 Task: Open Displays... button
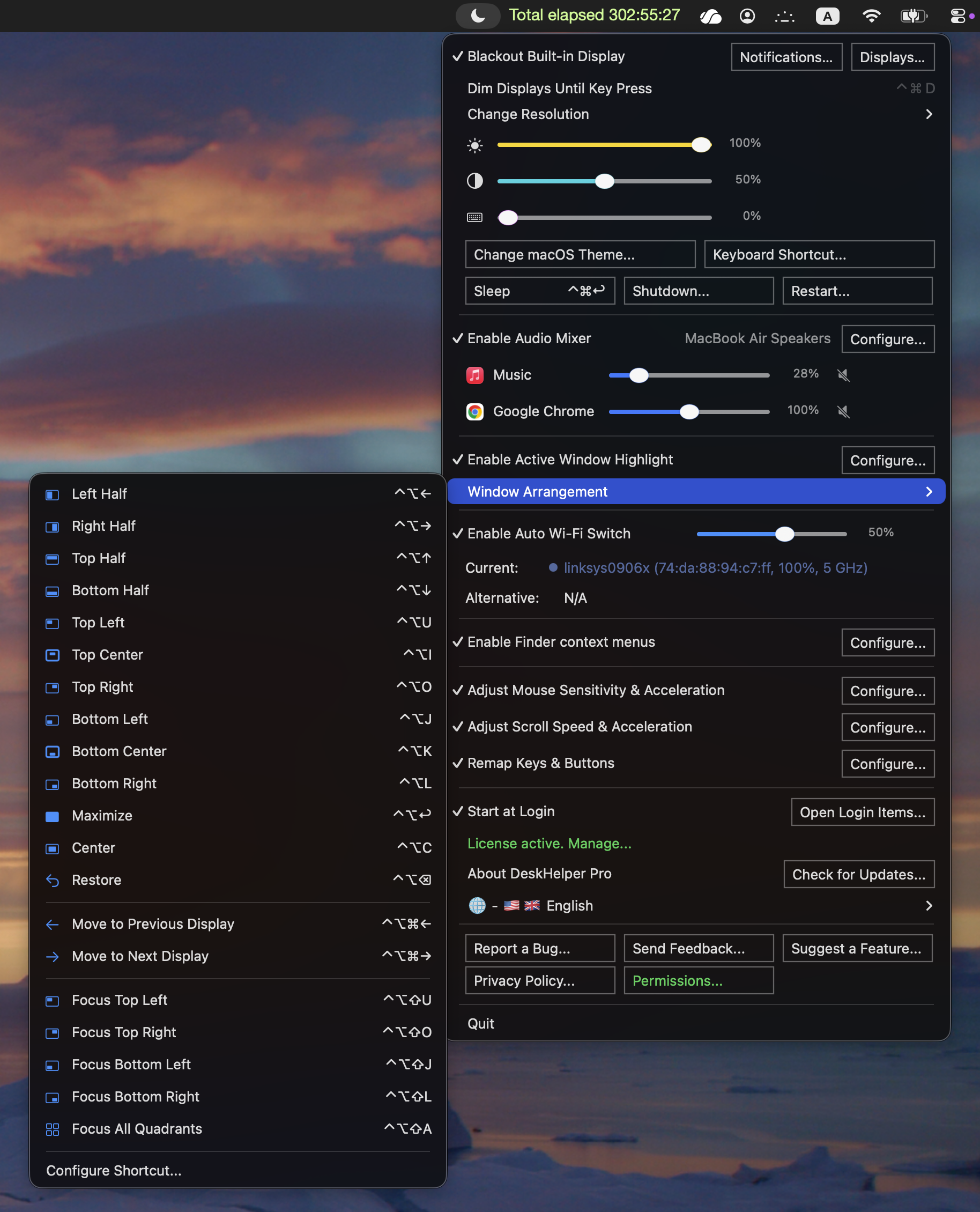[x=892, y=57]
